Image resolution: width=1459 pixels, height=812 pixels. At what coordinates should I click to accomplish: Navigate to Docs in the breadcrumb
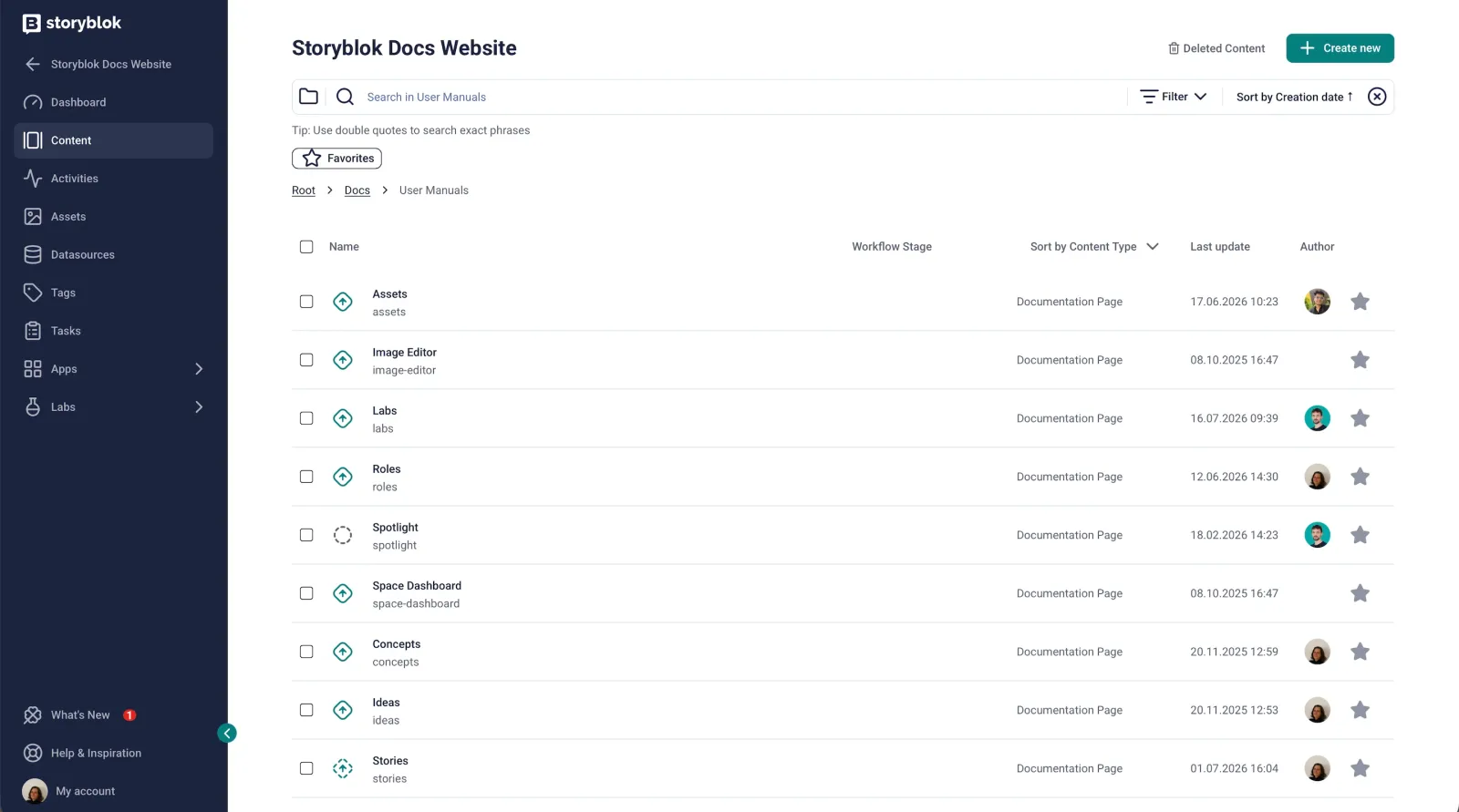pyautogui.click(x=357, y=190)
